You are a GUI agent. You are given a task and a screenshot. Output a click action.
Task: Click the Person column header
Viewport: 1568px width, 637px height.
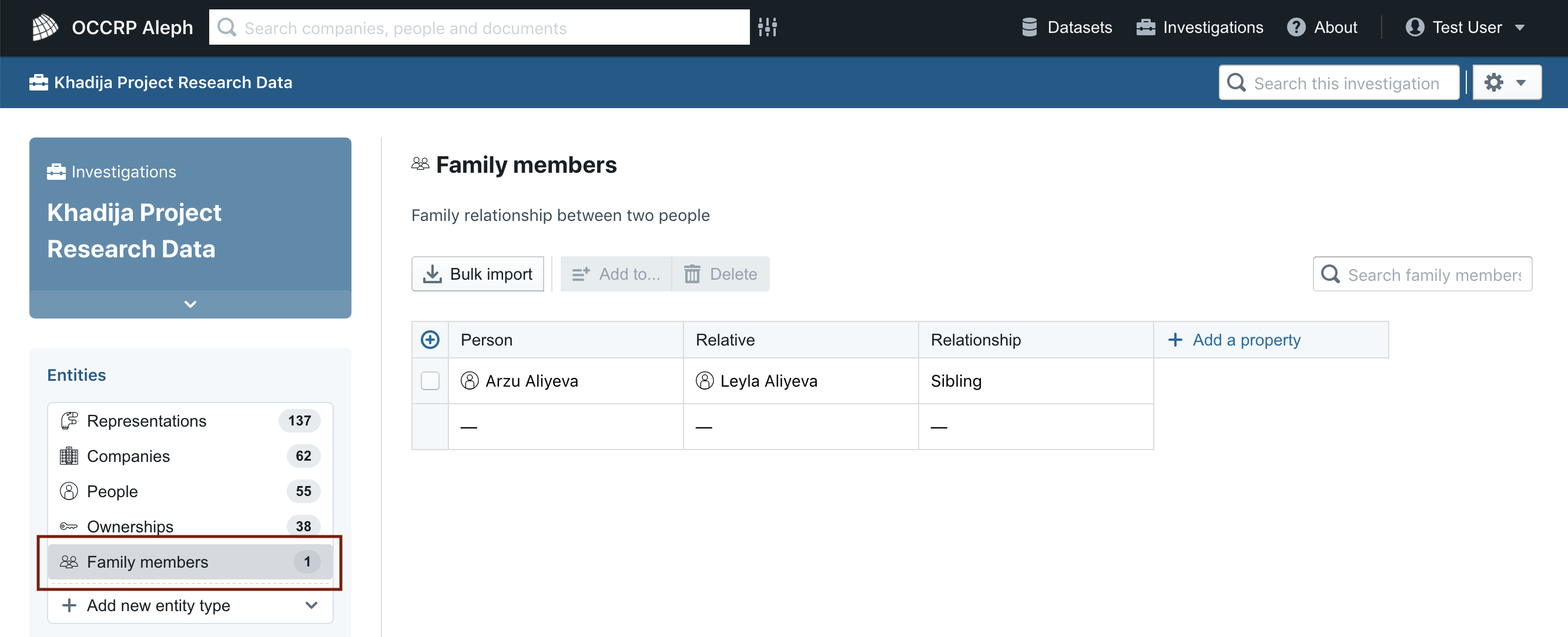tap(565, 340)
